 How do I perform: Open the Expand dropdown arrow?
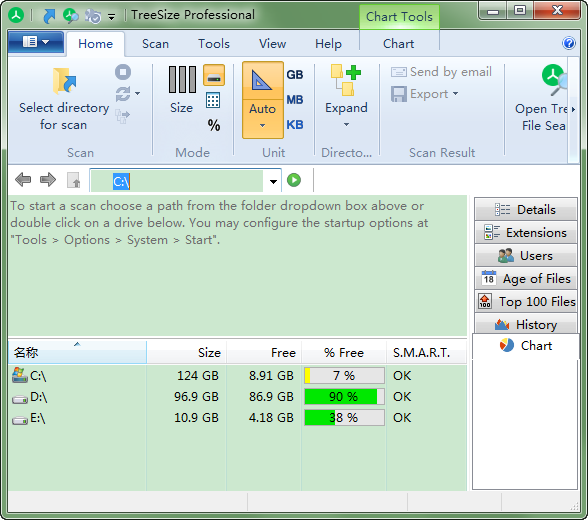click(346, 124)
